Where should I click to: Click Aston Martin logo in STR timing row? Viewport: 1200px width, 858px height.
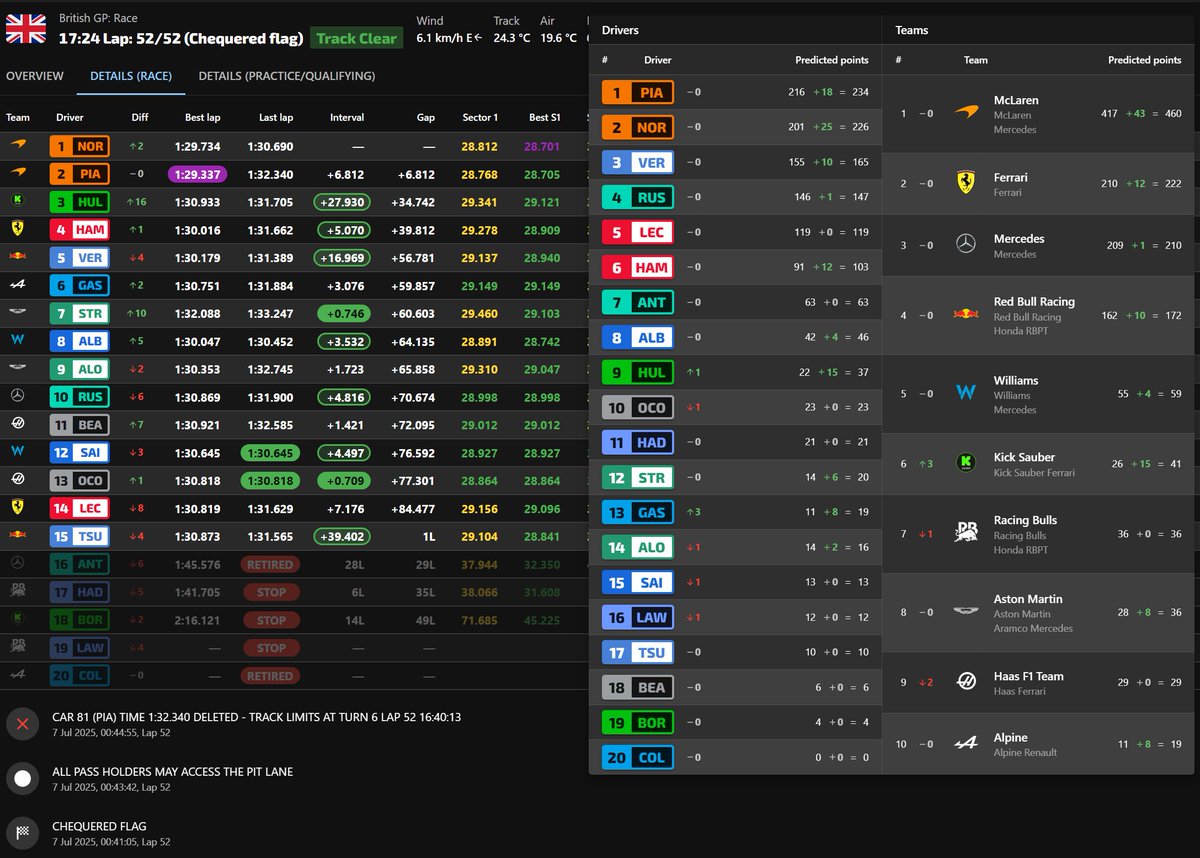point(18,314)
